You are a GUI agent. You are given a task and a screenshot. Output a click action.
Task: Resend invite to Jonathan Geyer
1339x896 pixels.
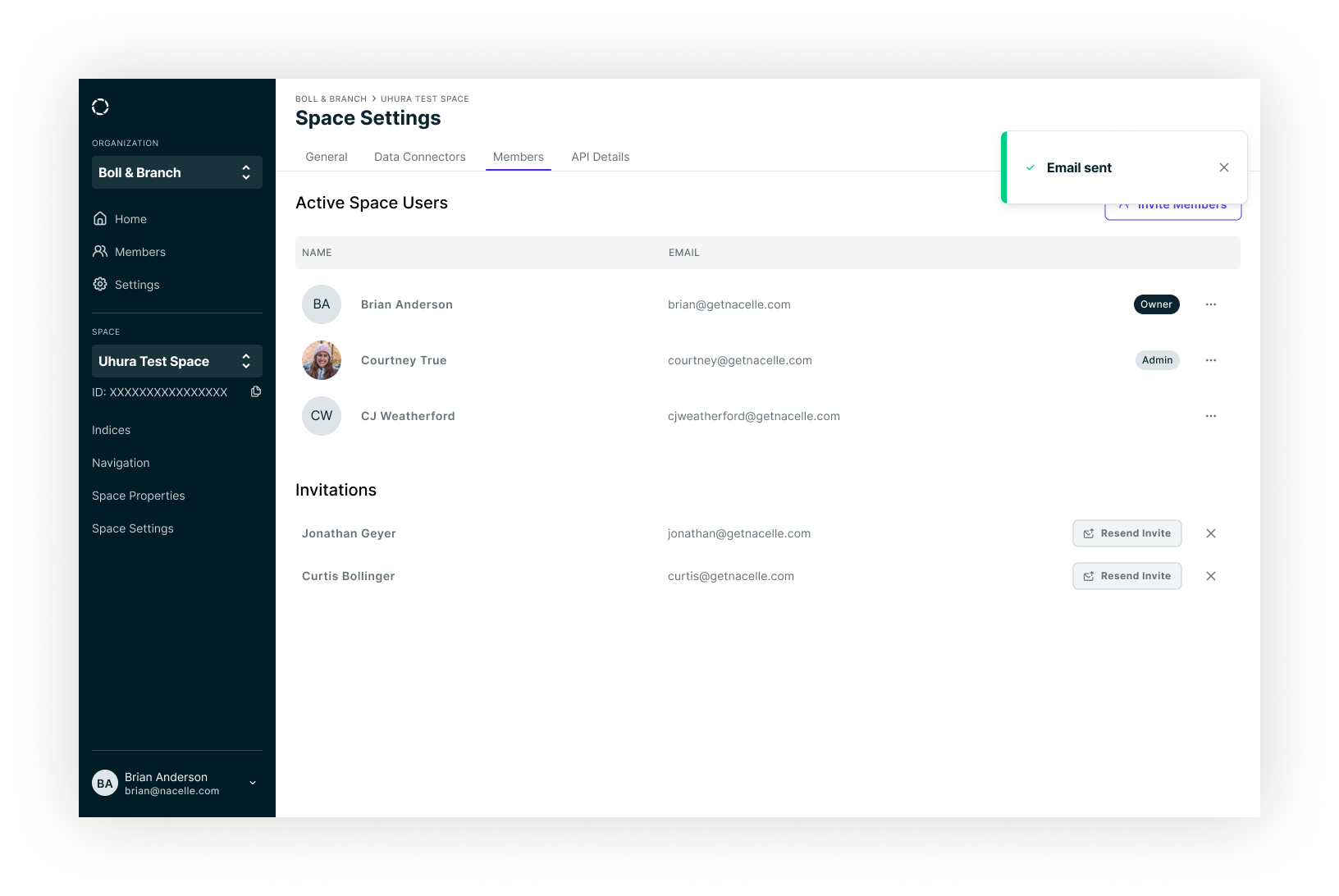(x=1127, y=533)
